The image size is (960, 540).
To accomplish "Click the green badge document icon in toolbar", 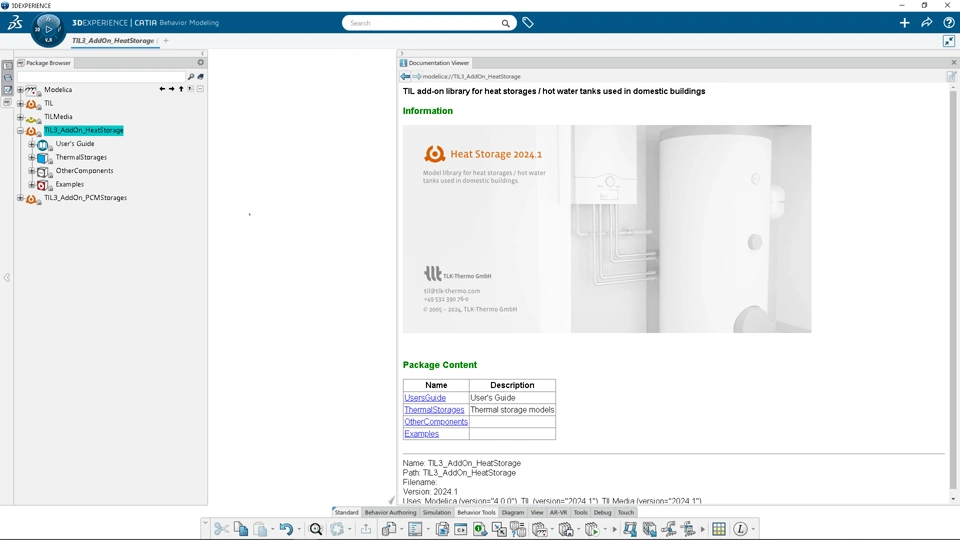I will point(479,529).
